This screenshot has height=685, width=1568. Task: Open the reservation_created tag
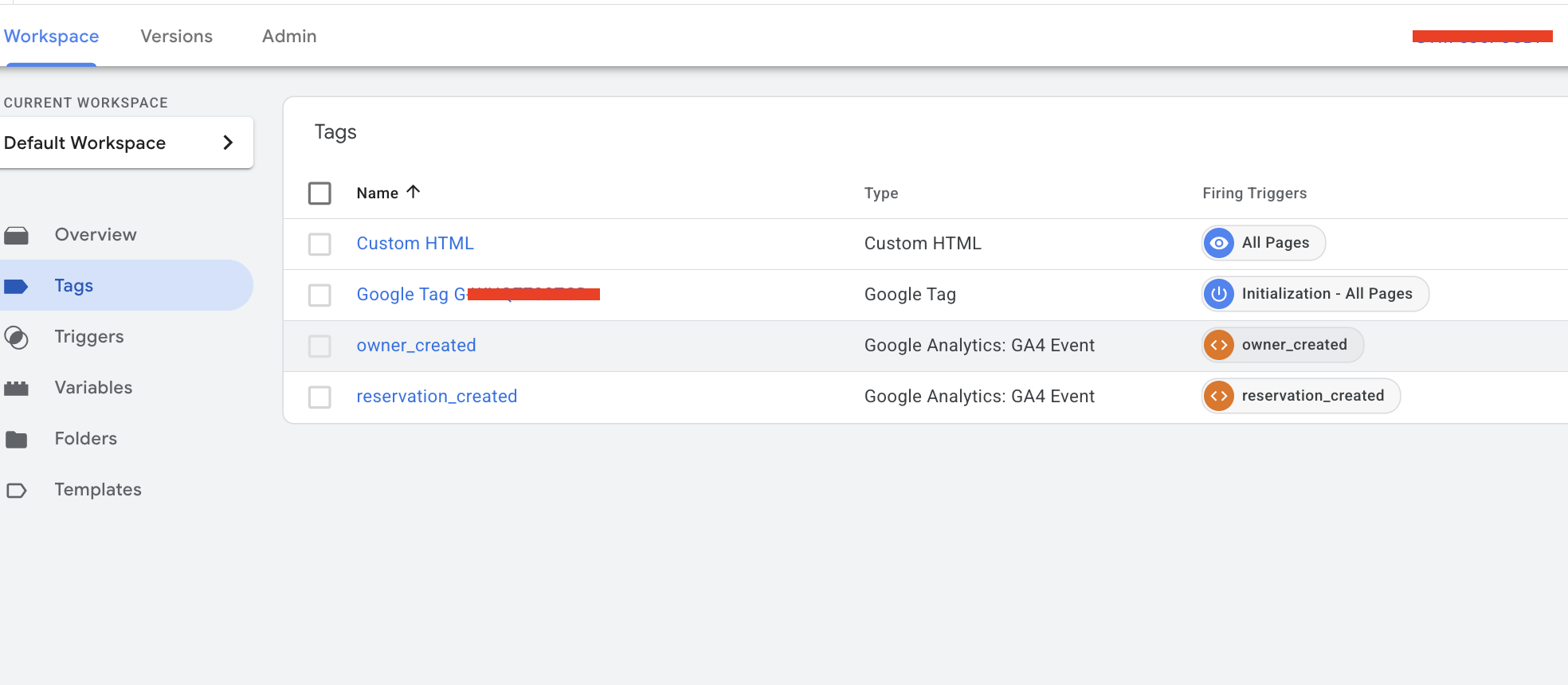point(437,397)
